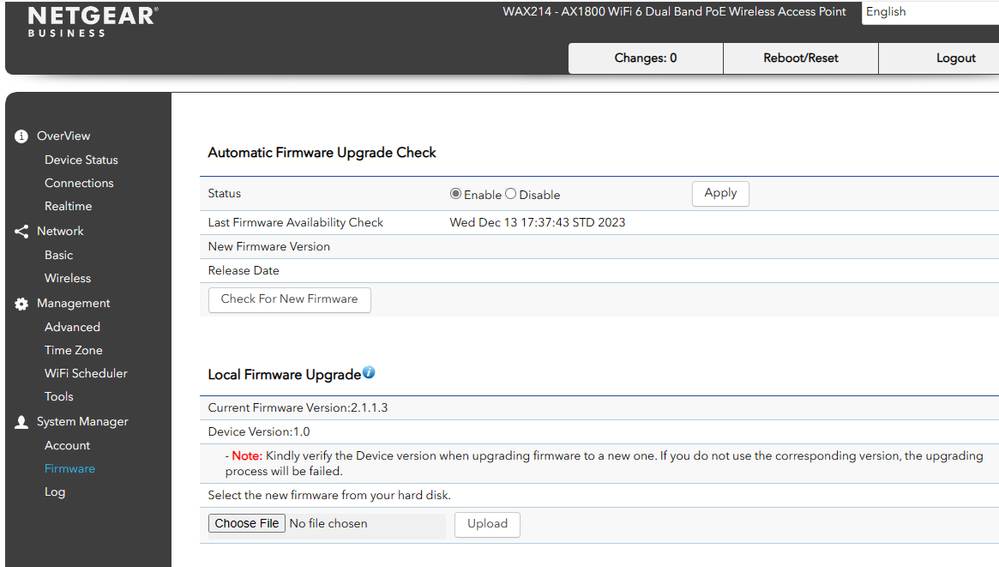Click the OverView info icon in sidebar
The image size is (999, 567).
[x=21, y=136]
